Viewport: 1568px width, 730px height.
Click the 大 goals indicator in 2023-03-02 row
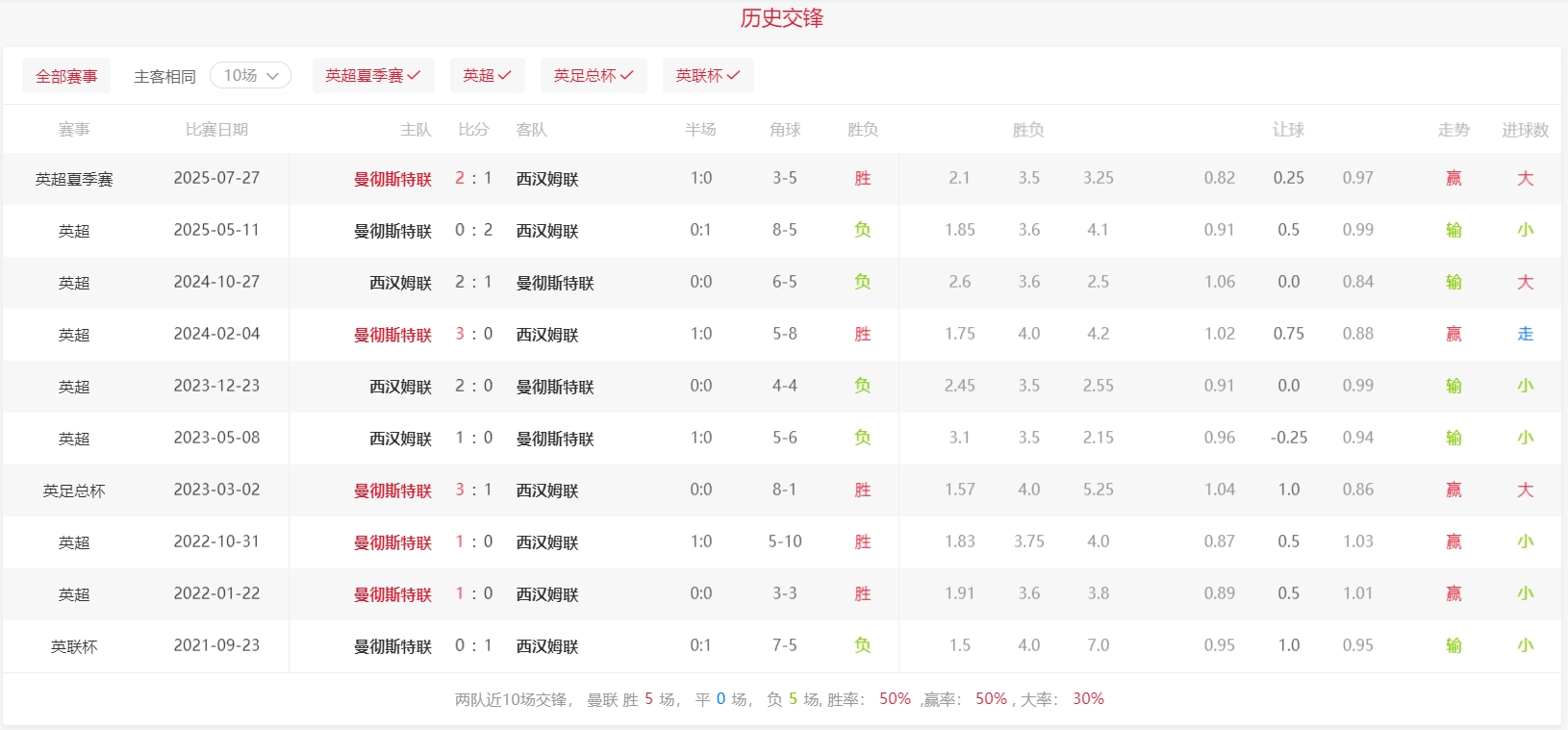click(1525, 490)
